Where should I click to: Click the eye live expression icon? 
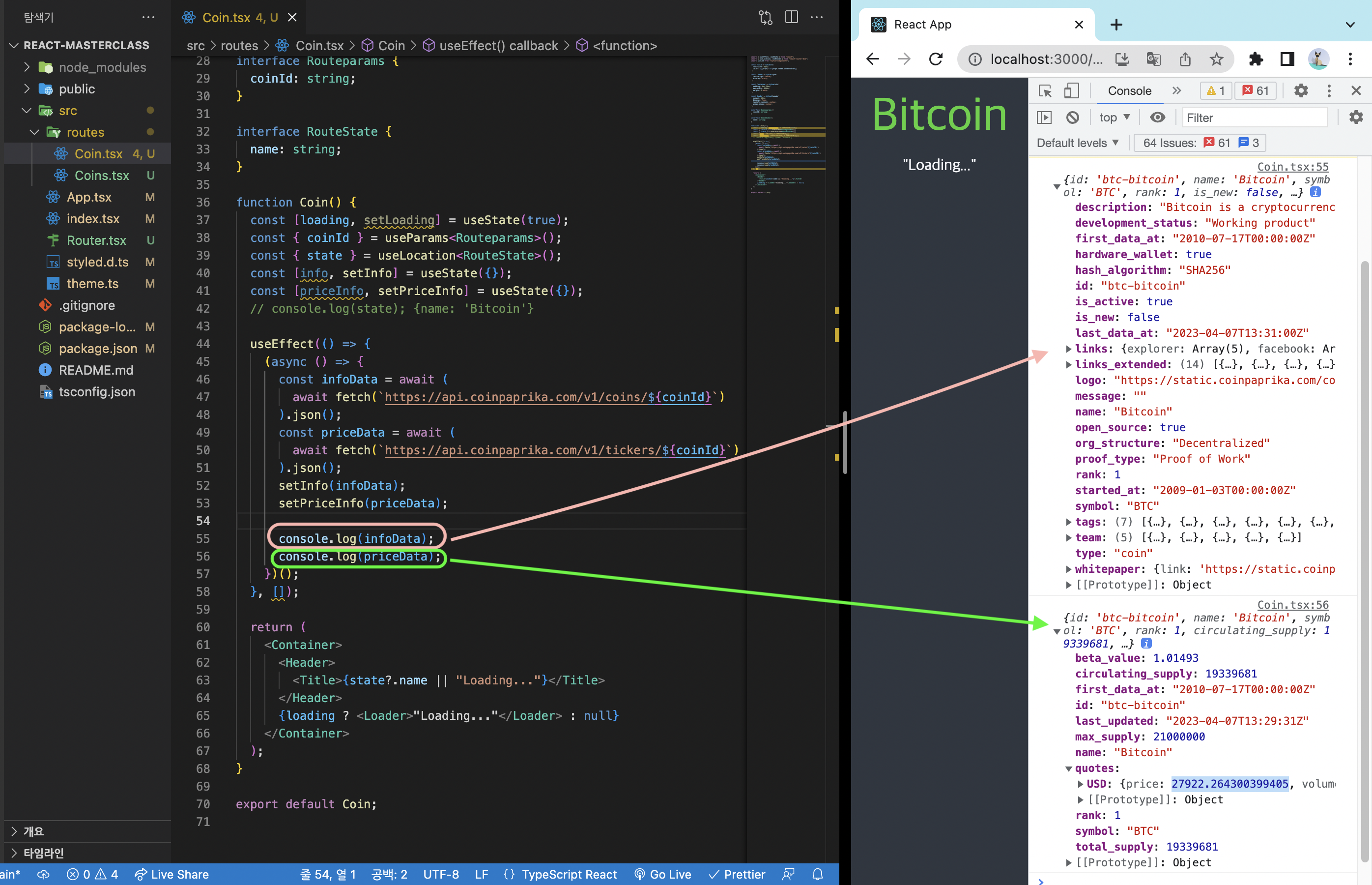click(1157, 118)
